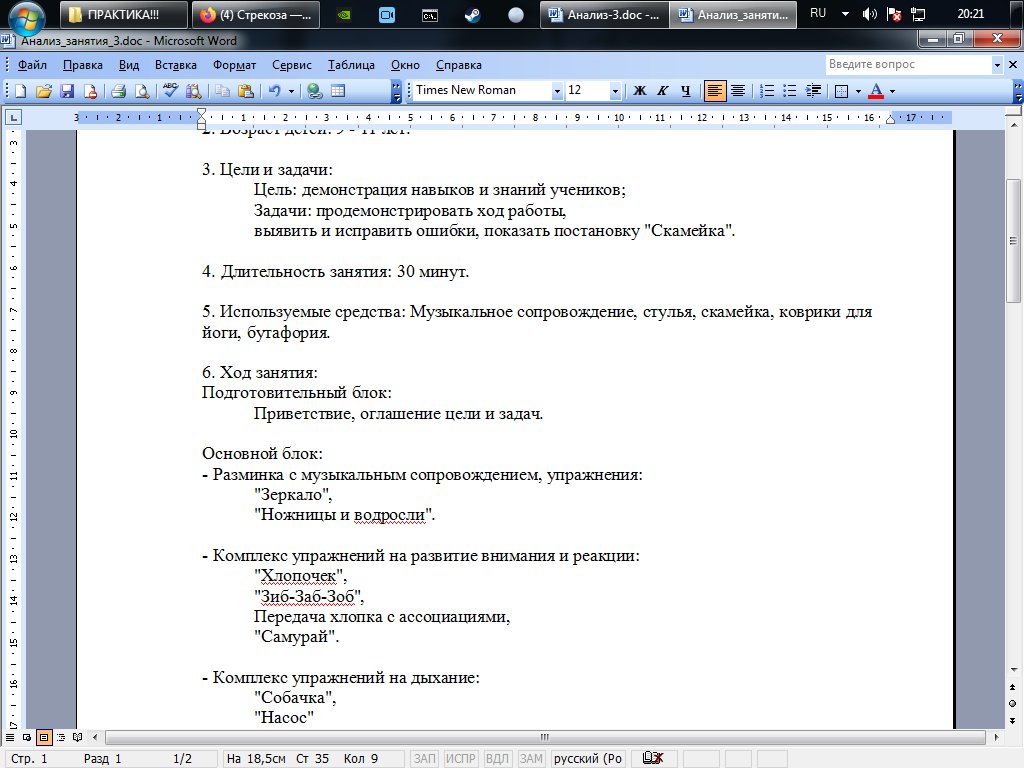Click the numbered list icon
Screen dimensions: 1024x768
767,91
